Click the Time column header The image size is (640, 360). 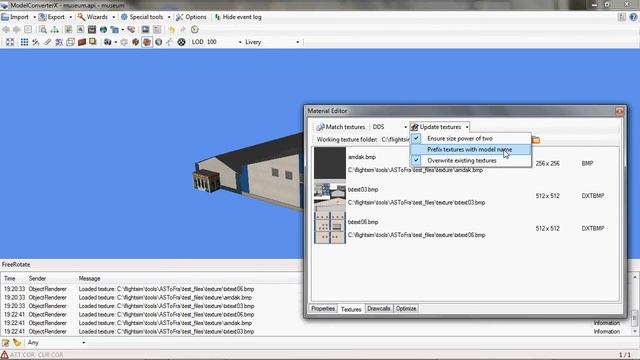(x=9, y=278)
